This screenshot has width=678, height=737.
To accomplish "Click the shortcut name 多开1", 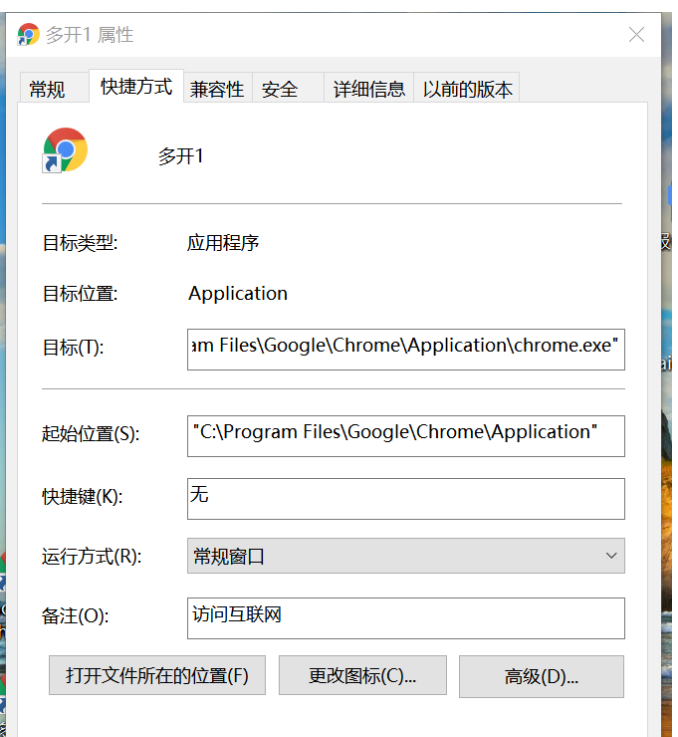I will point(181,156).
